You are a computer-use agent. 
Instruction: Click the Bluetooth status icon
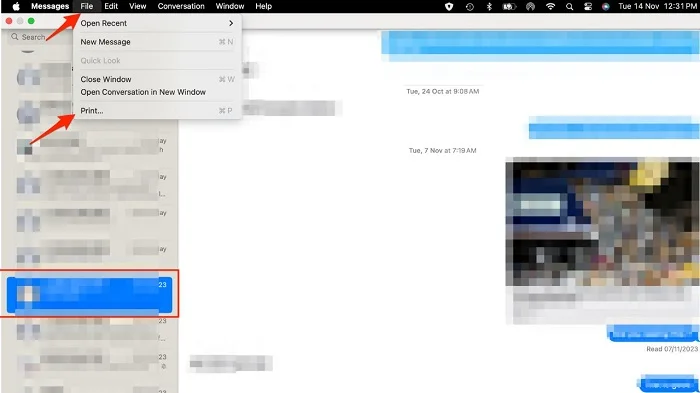pos(489,6)
